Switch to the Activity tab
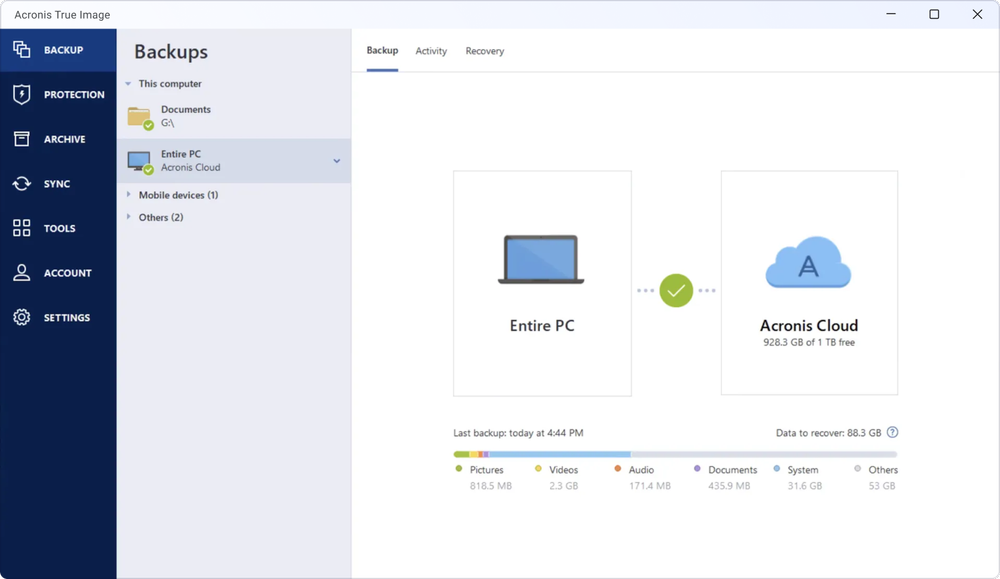 pos(431,50)
